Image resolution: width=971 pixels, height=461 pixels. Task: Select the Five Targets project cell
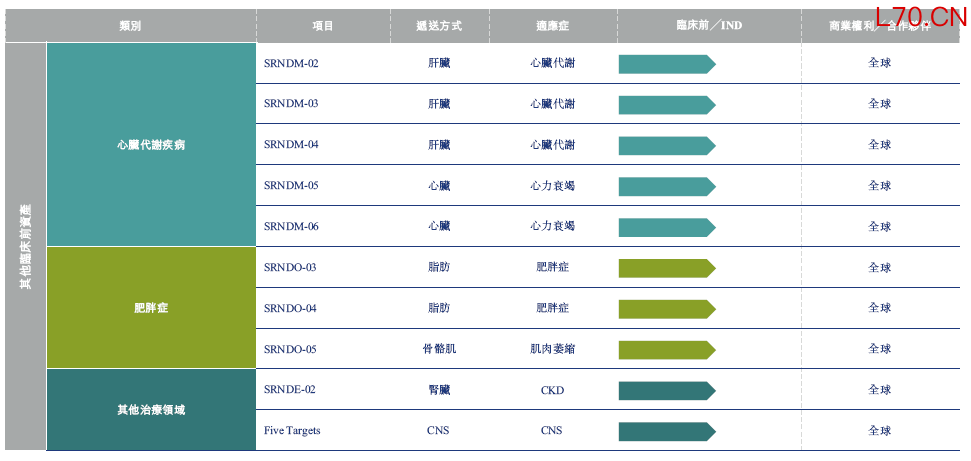[x=292, y=431]
